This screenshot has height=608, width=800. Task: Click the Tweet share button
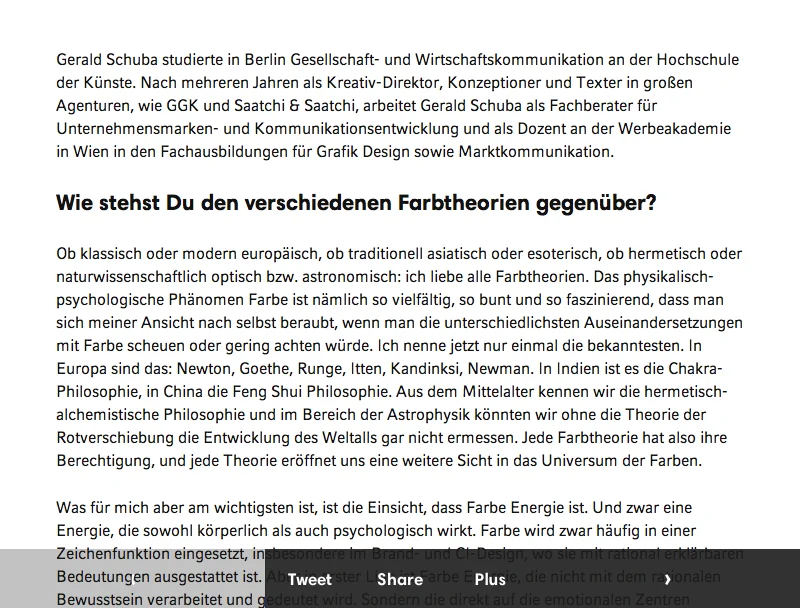point(309,579)
